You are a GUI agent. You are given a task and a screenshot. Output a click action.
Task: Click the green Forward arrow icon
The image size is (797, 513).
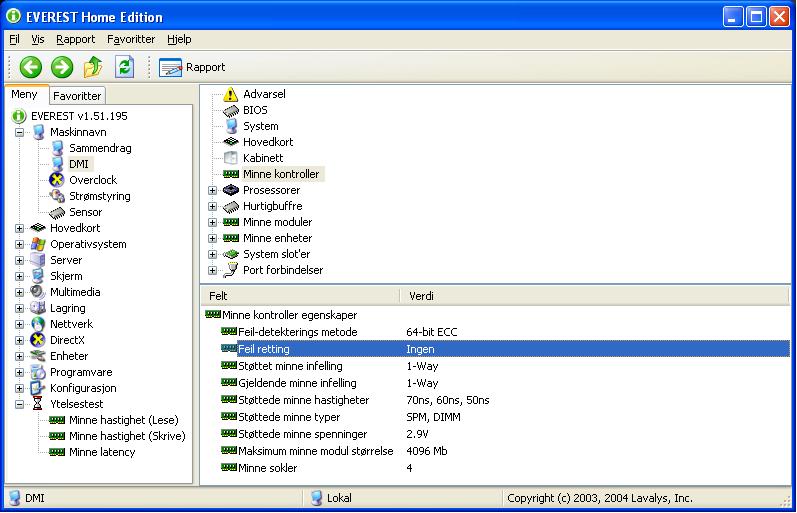[62, 67]
